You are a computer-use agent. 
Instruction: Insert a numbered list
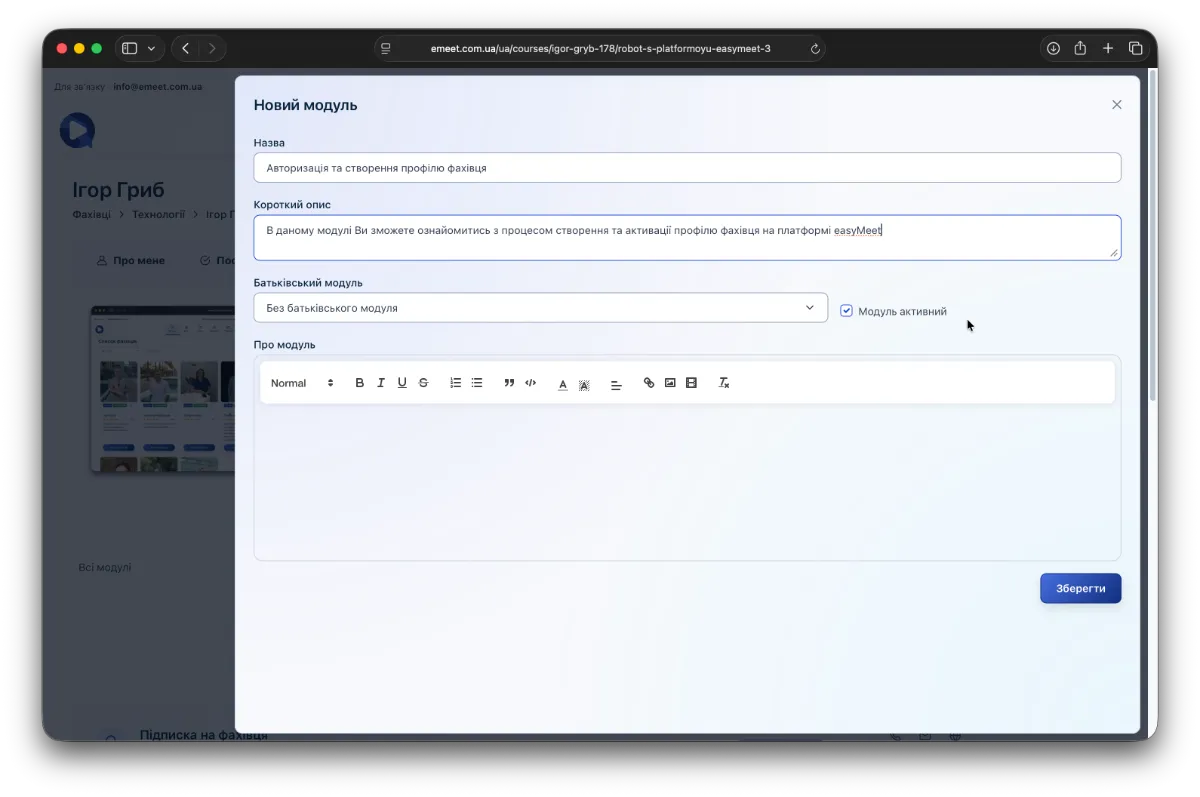pyautogui.click(x=456, y=383)
